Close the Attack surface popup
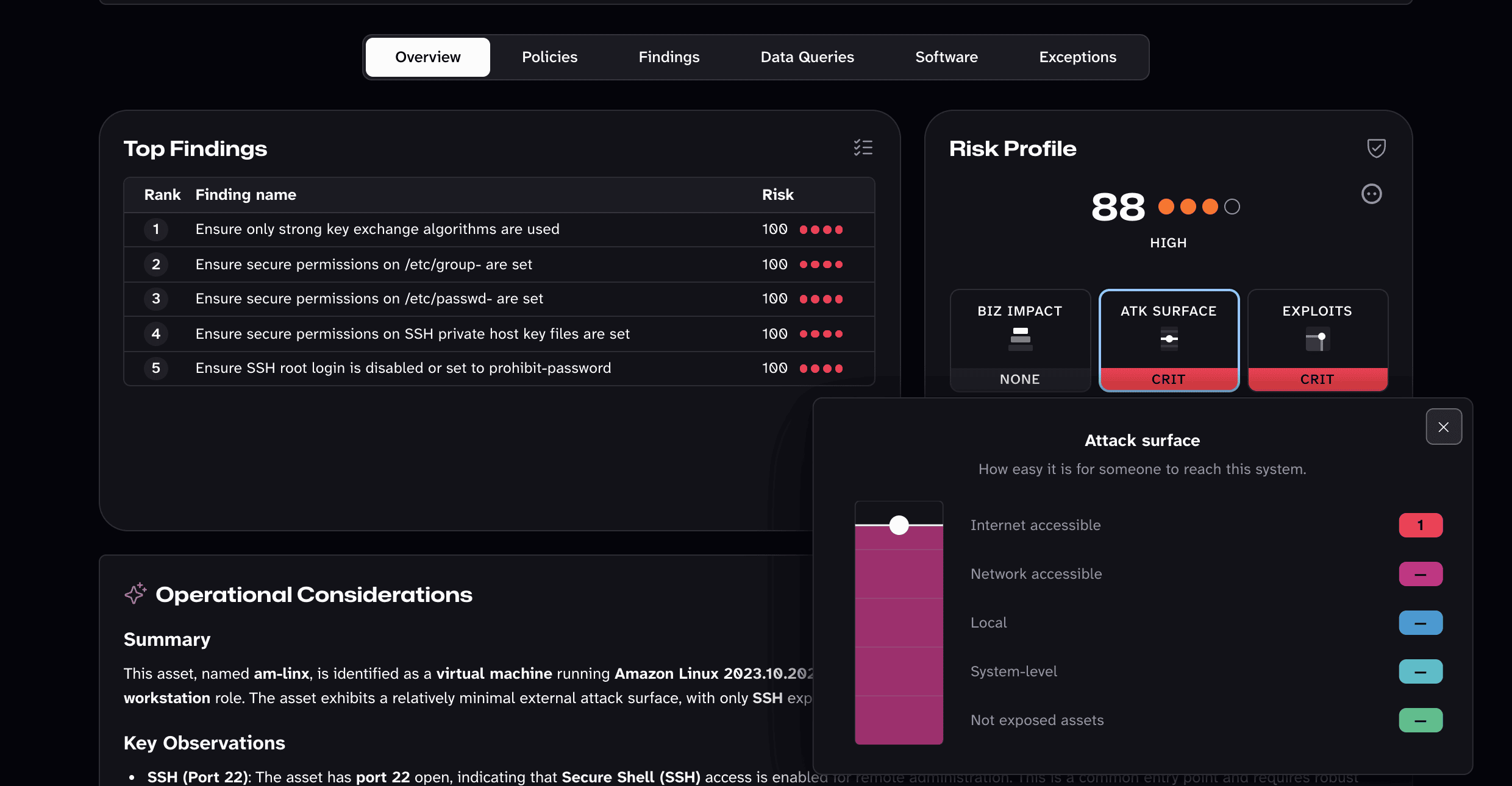This screenshot has height=786, width=1512. pyautogui.click(x=1443, y=427)
